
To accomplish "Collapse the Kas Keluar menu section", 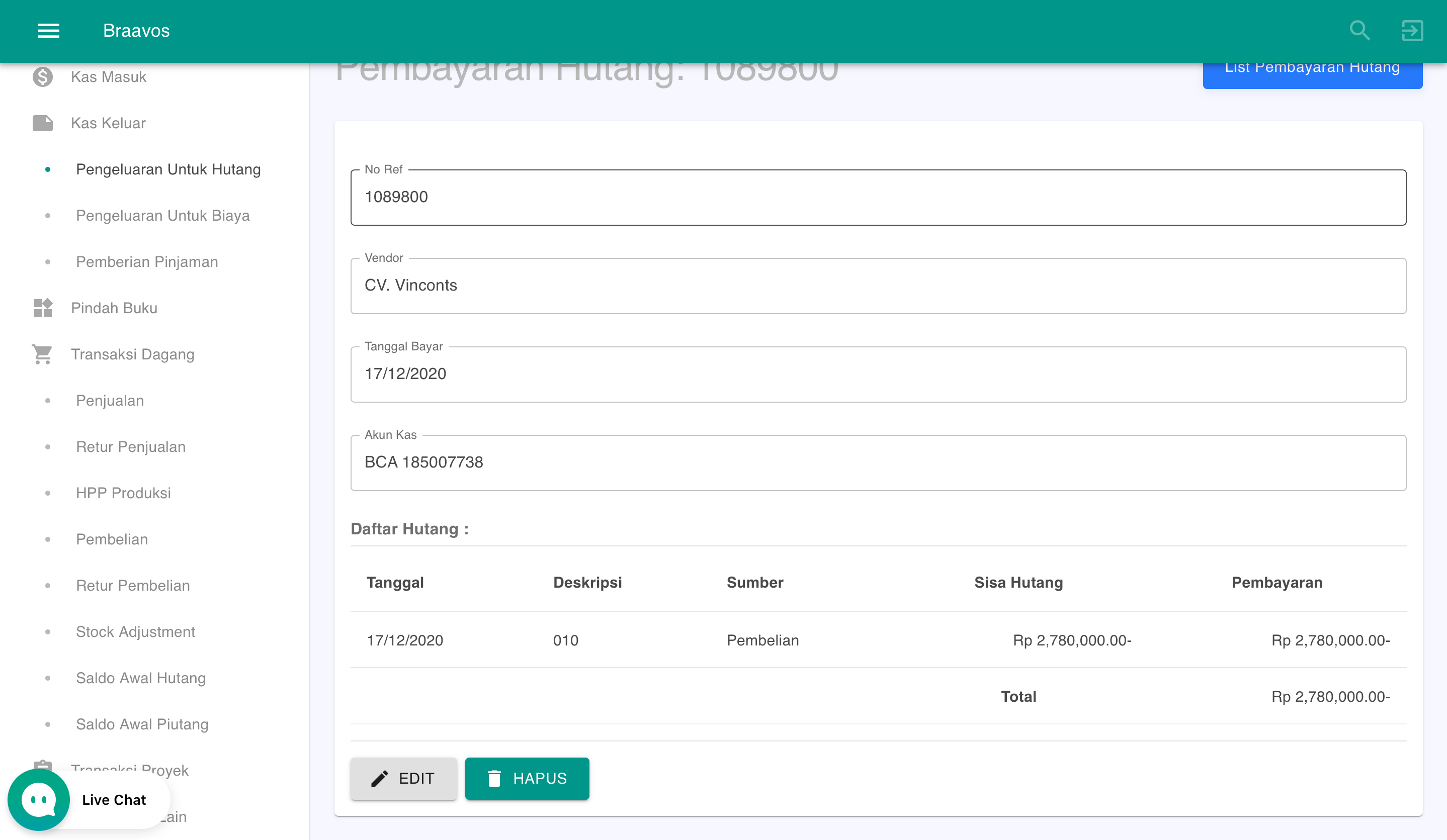I will point(108,123).
